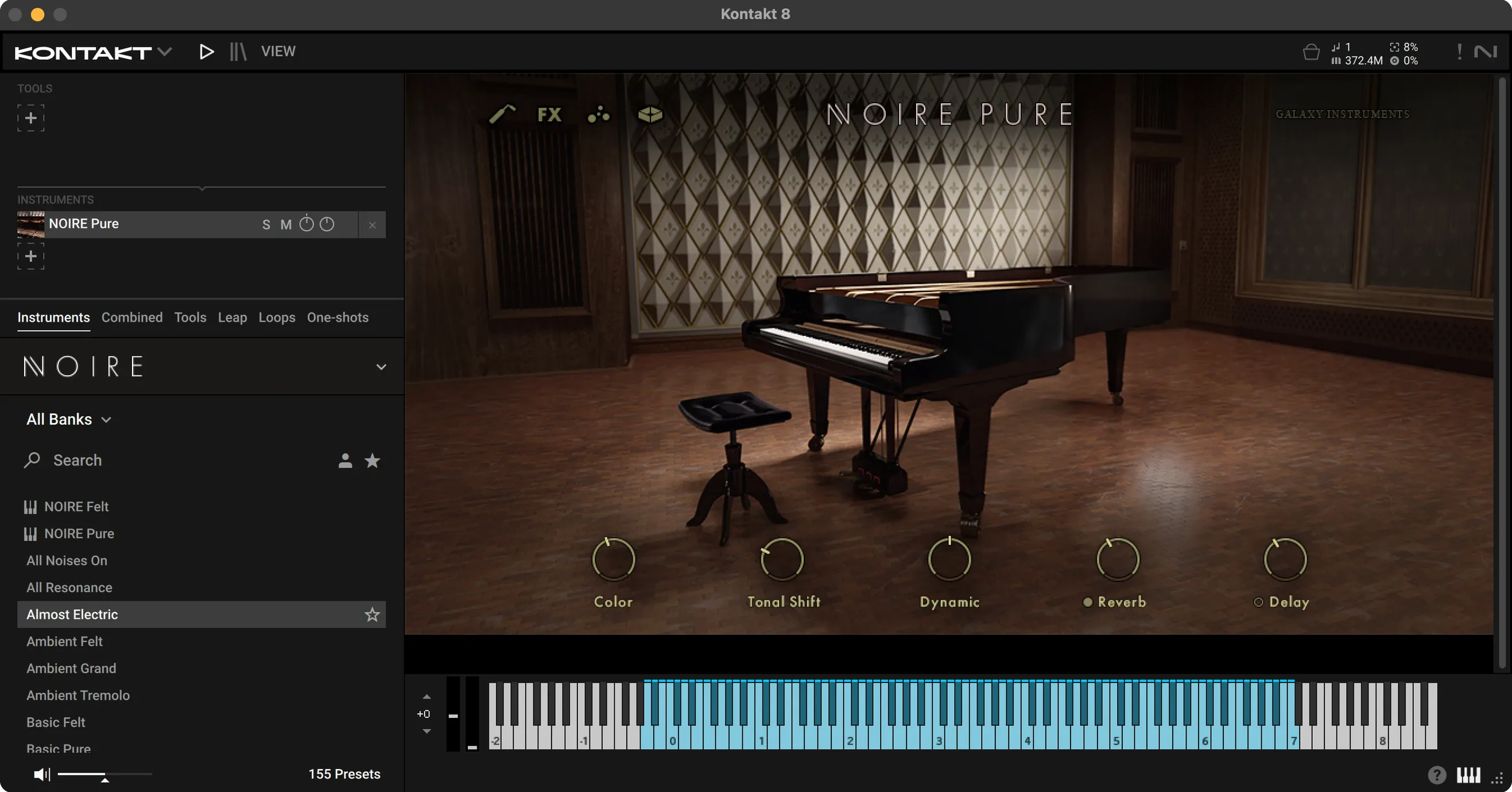Open the shop bag icon
1512x792 pixels.
click(x=1311, y=52)
